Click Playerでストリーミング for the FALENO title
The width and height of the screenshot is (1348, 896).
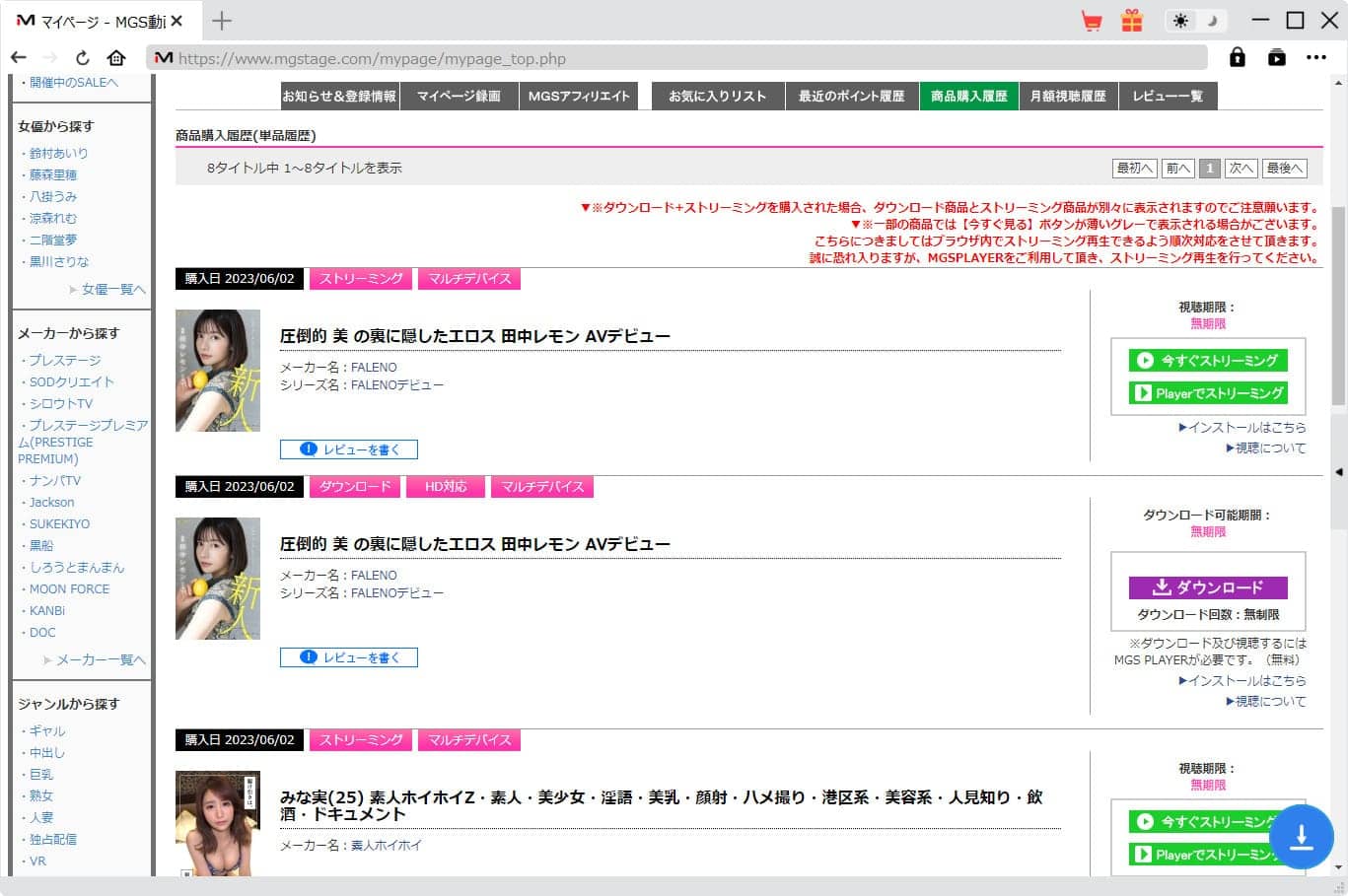pyautogui.click(x=1208, y=393)
